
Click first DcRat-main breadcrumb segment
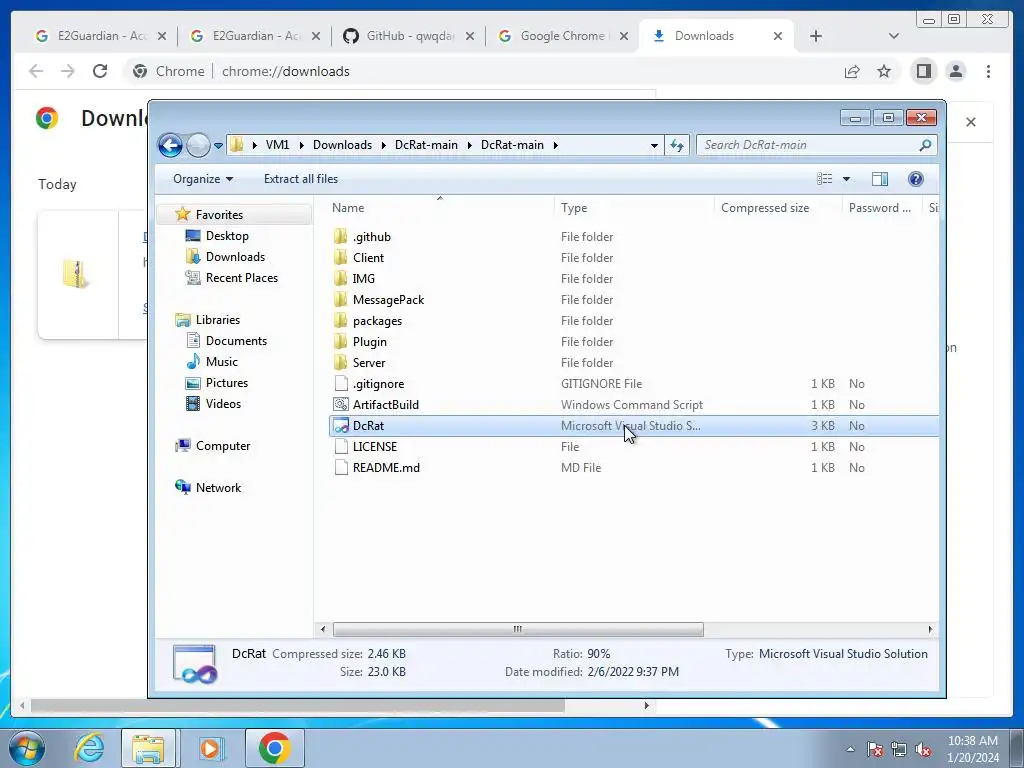click(x=426, y=145)
